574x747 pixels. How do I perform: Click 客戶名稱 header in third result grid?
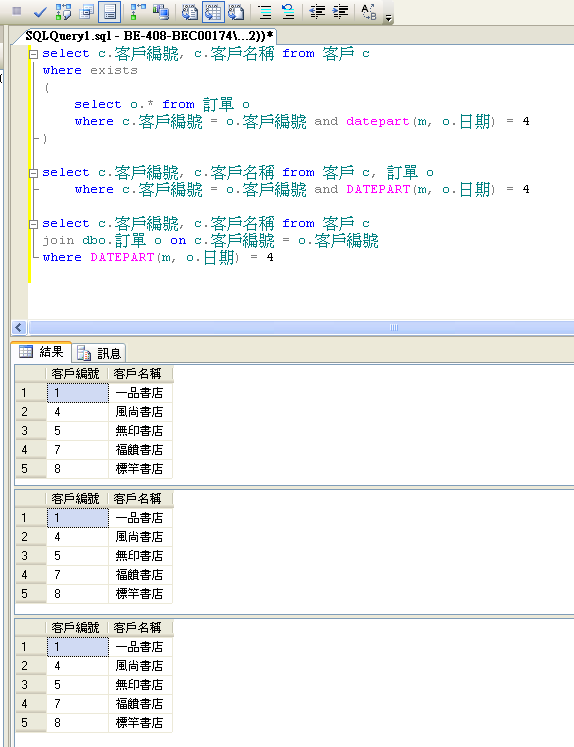click(140, 628)
